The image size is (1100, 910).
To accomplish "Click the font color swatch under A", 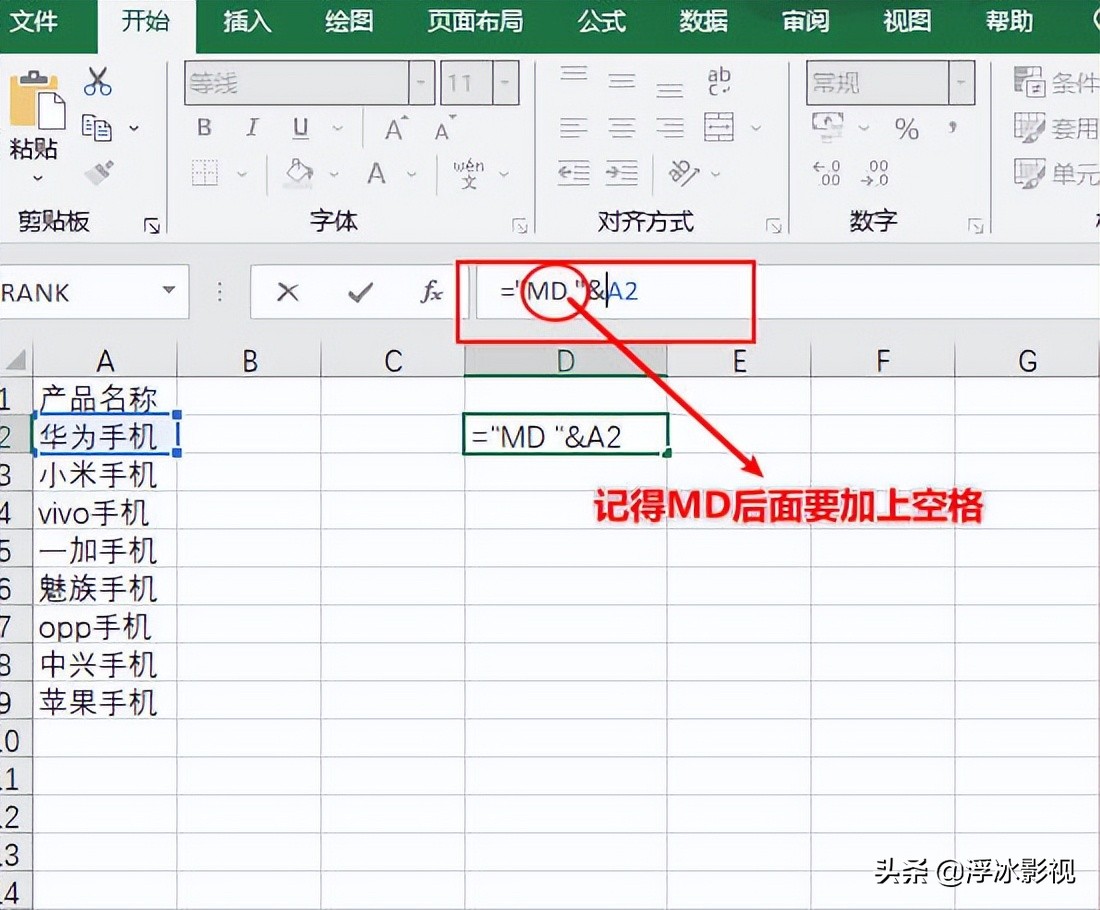I will (x=375, y=172).
